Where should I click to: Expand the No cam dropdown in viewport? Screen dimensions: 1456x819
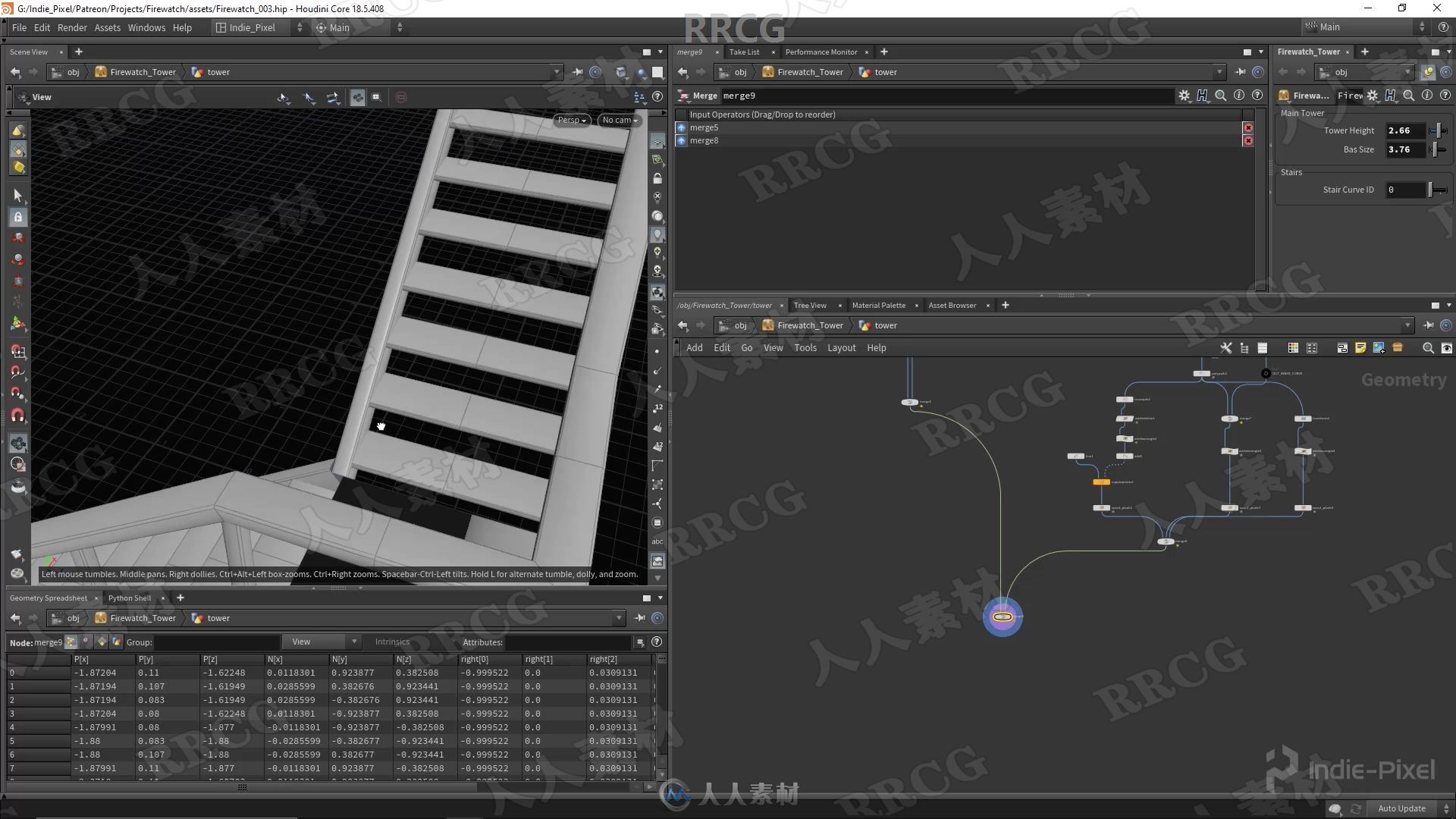coord(619,119)
